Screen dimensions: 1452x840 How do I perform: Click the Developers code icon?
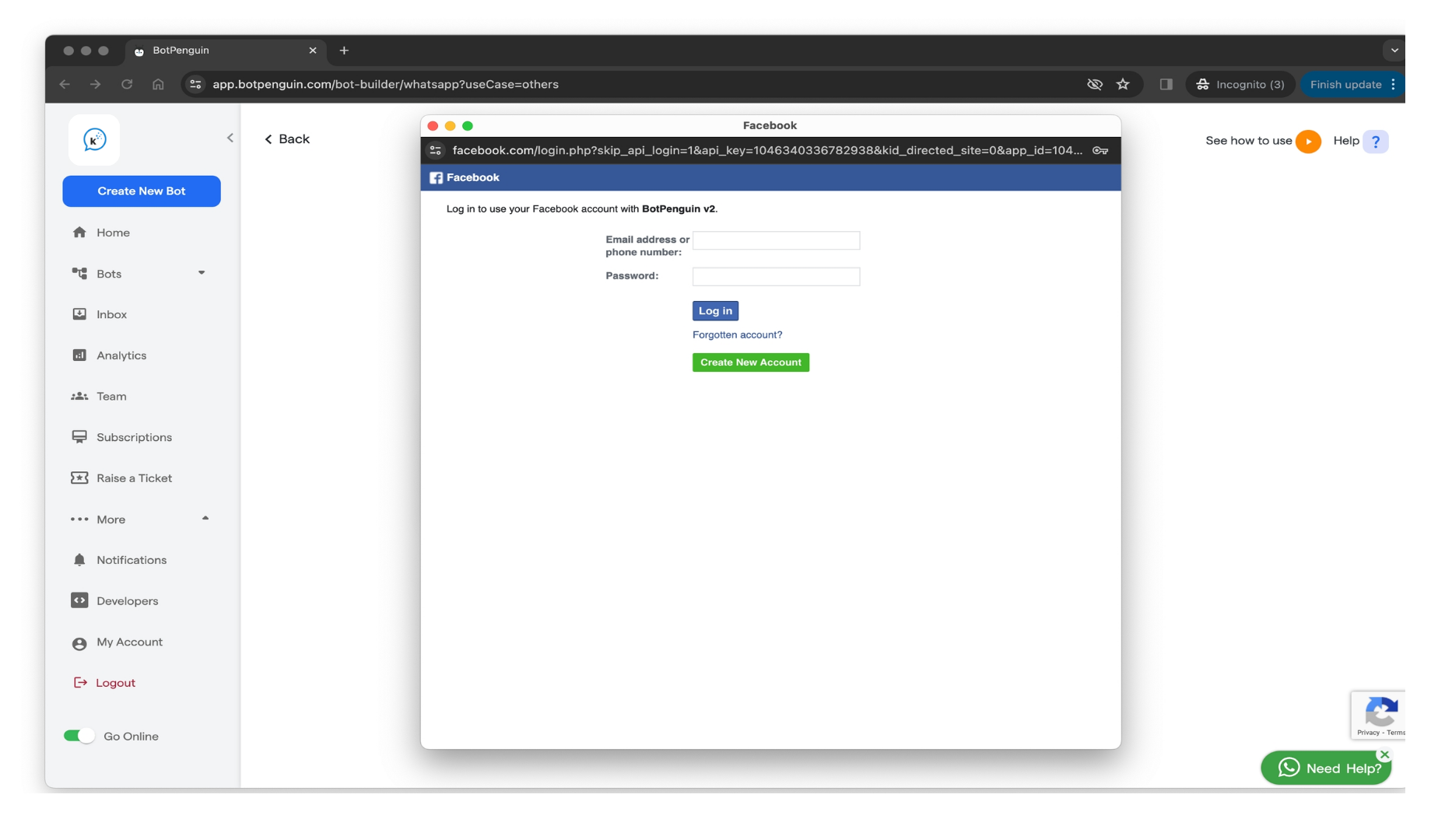79,600
